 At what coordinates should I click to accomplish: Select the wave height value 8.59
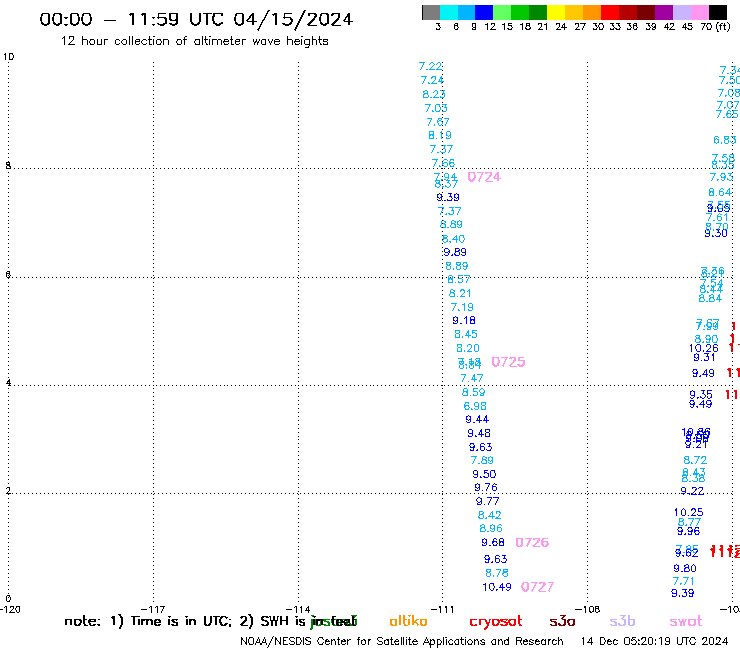point(473,392)
